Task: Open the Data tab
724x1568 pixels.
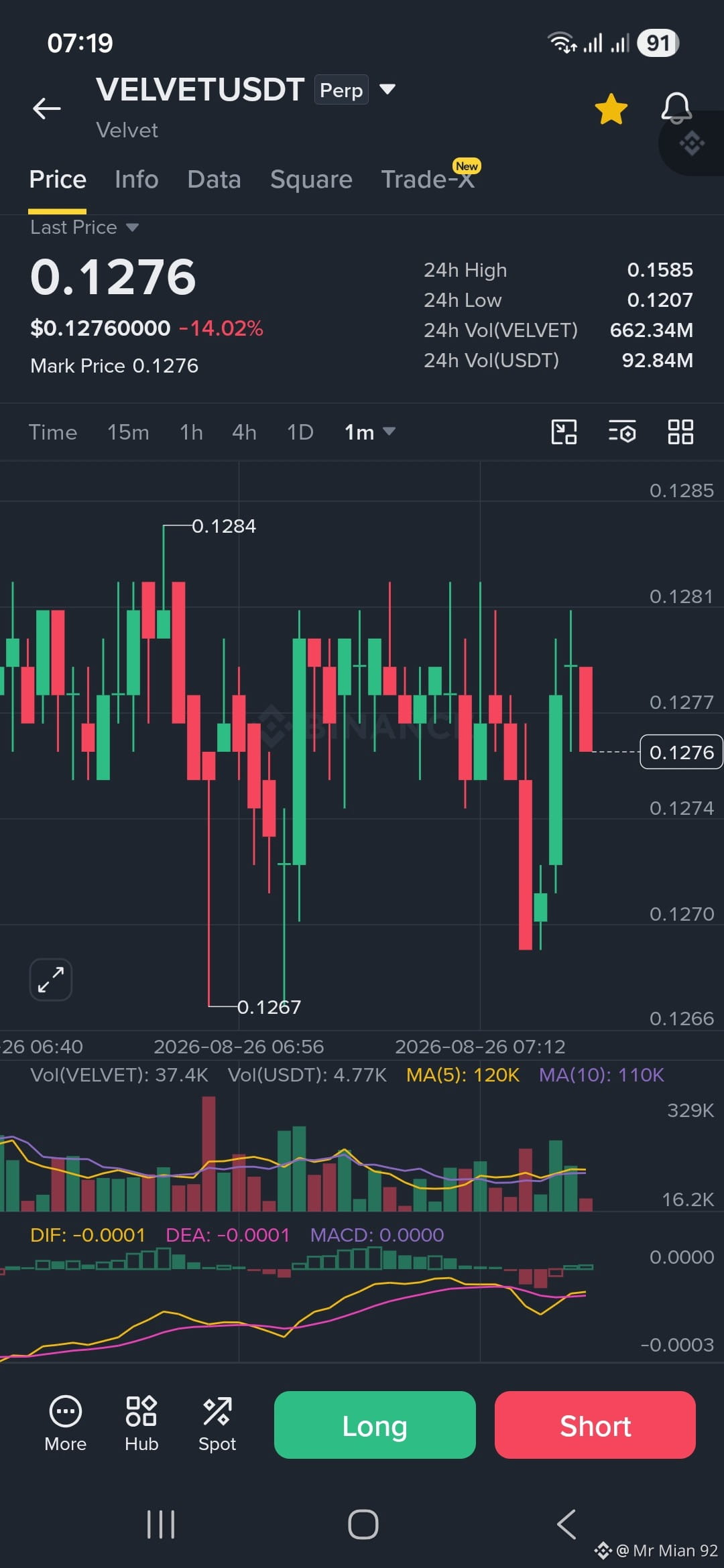Action: click(214, 180)
